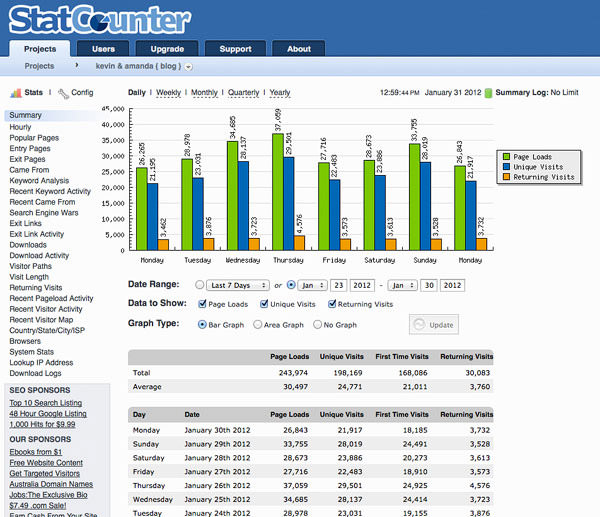Click the green Page Loads legend swatch
Image resolution: width=600 pixels, height=517 pixels.
505,156
